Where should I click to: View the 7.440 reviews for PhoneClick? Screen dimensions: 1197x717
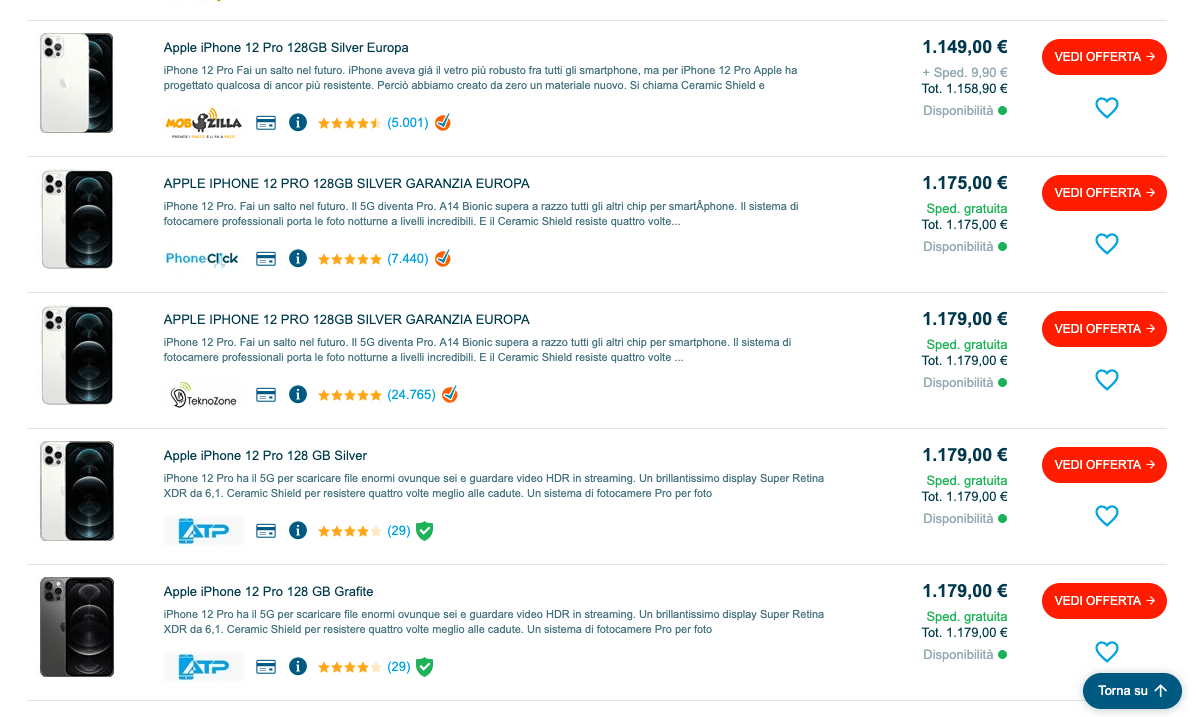(408, 259)
